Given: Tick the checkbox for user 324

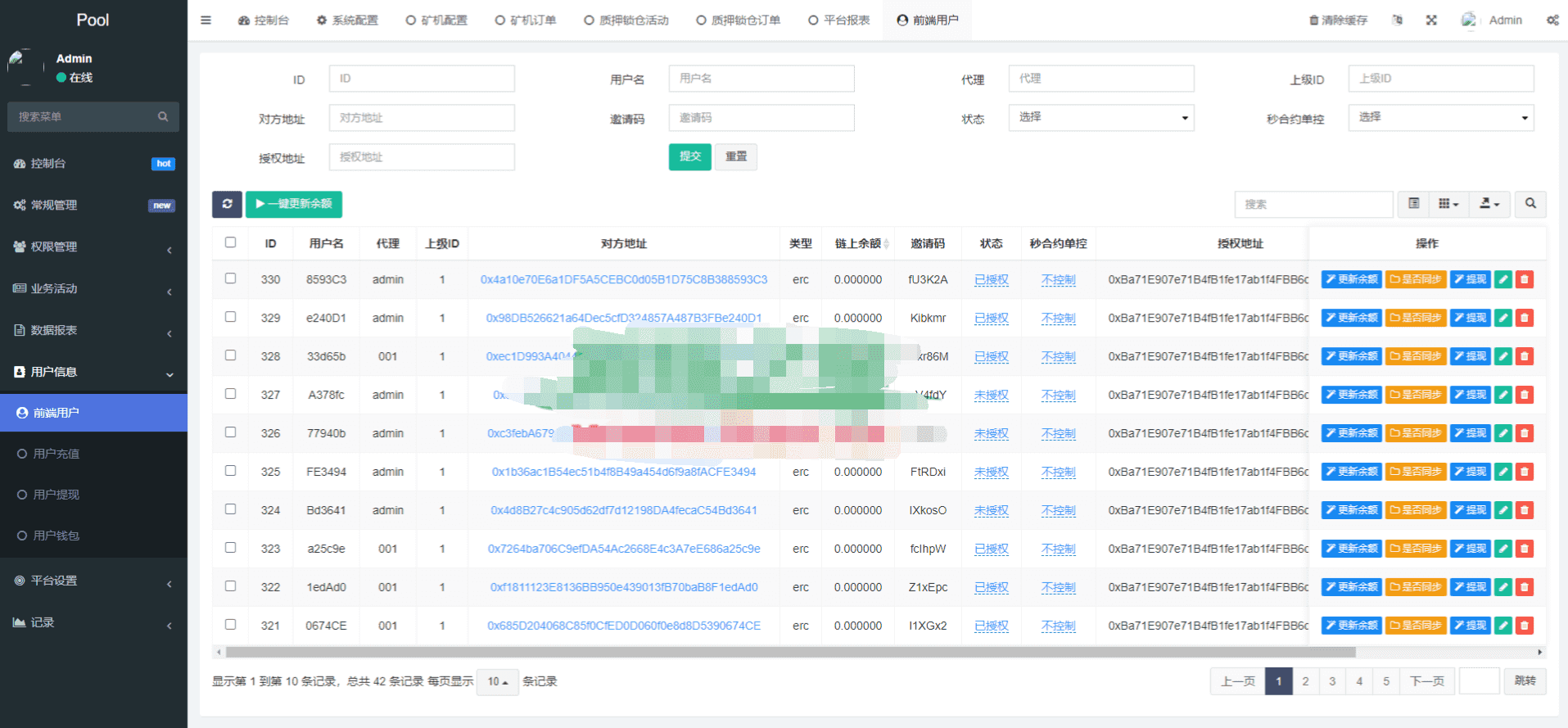Looking at the screenshot, I should pos(230,509).
